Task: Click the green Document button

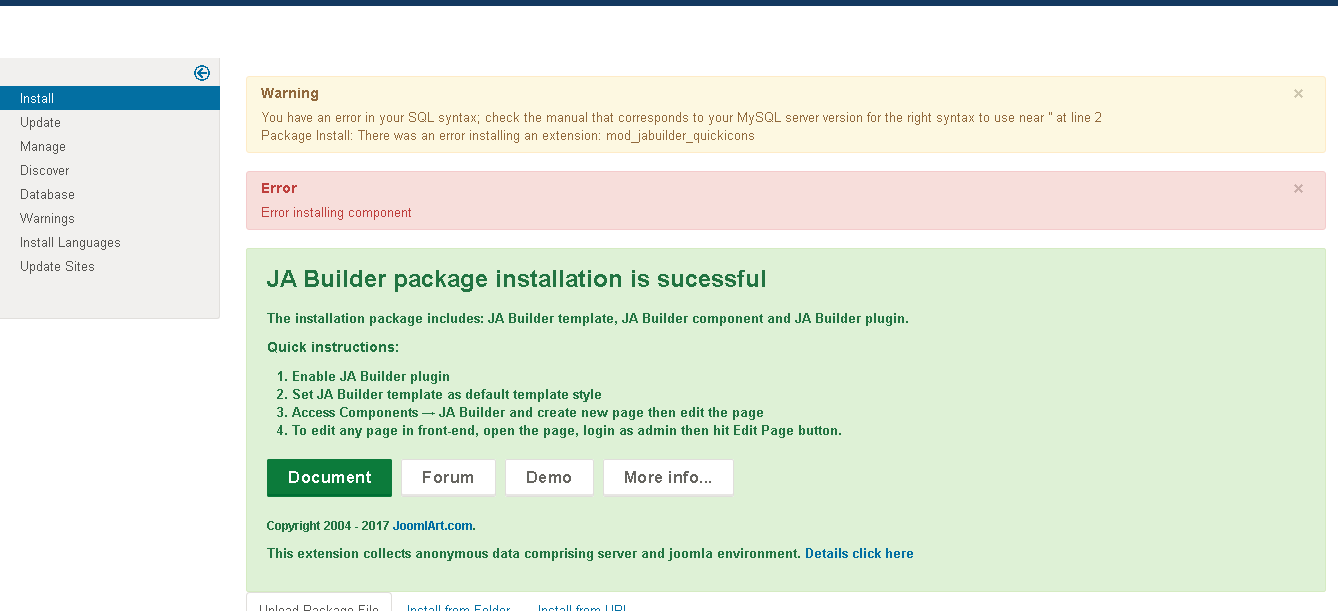Action: tap(329, 478)
